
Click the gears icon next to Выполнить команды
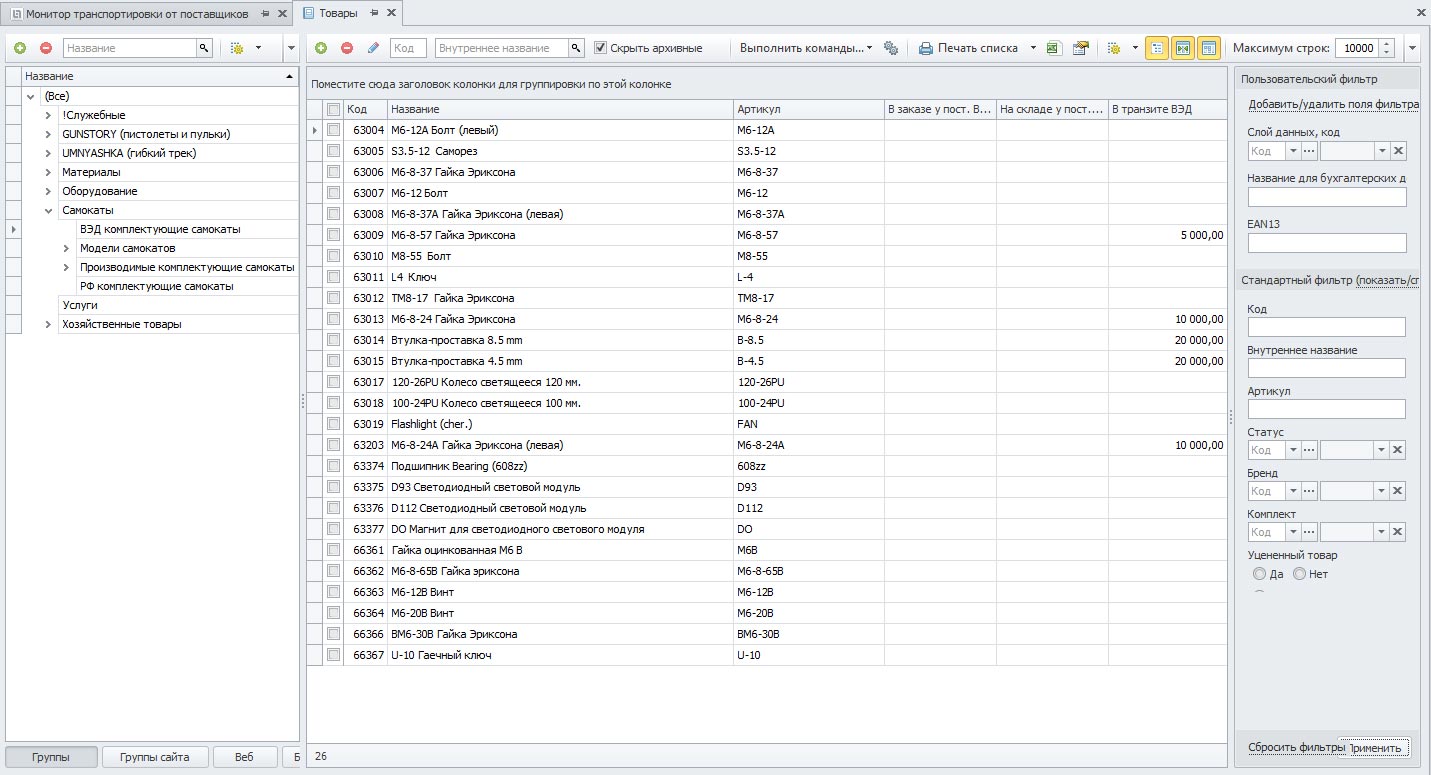(x=891, y=48)
